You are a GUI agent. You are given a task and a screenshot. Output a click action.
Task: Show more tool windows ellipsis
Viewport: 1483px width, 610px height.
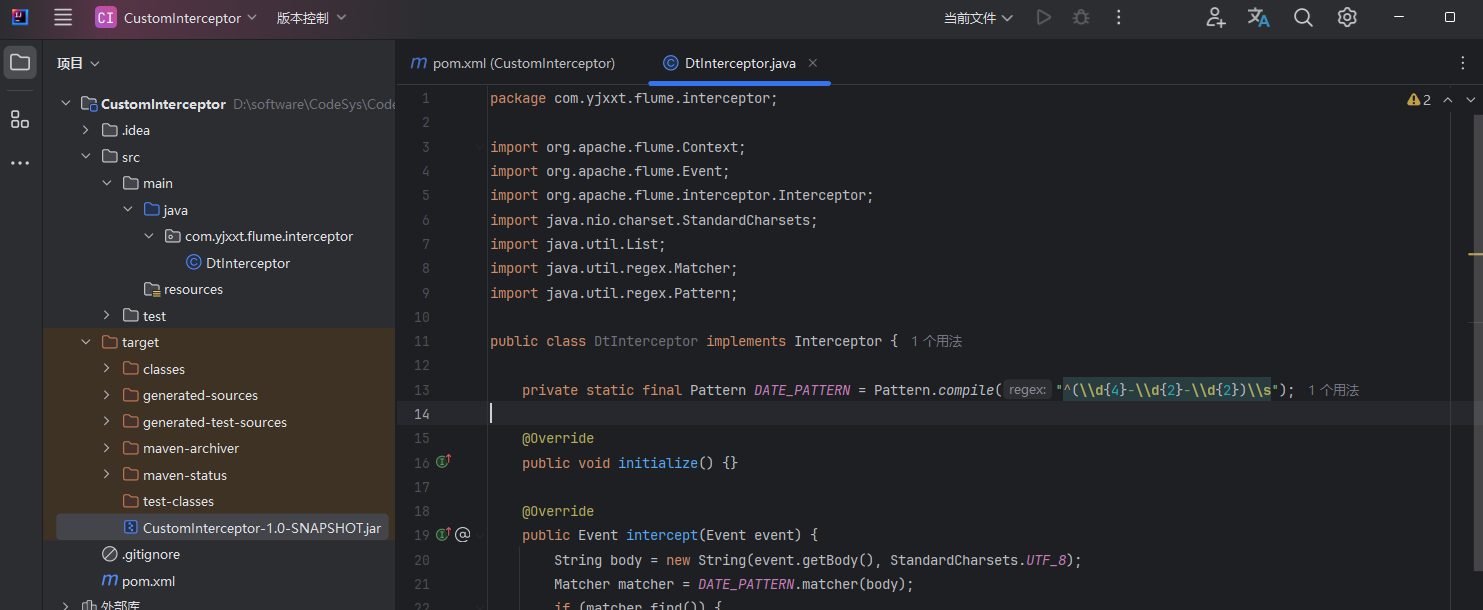coord(20,162)
